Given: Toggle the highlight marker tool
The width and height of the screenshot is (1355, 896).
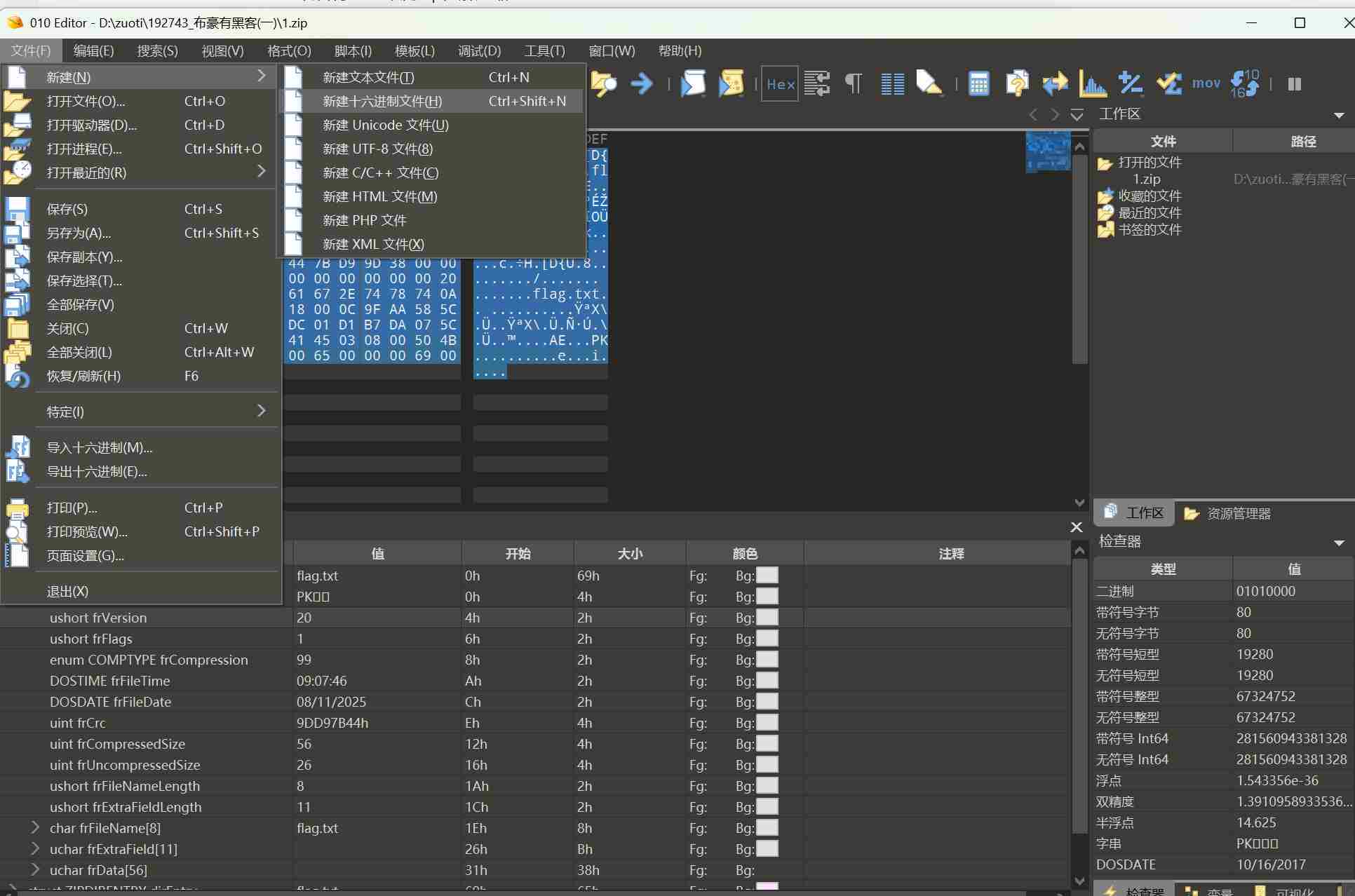Looking at the screenshot, I should pyautogui.click(x=929, y=83).
